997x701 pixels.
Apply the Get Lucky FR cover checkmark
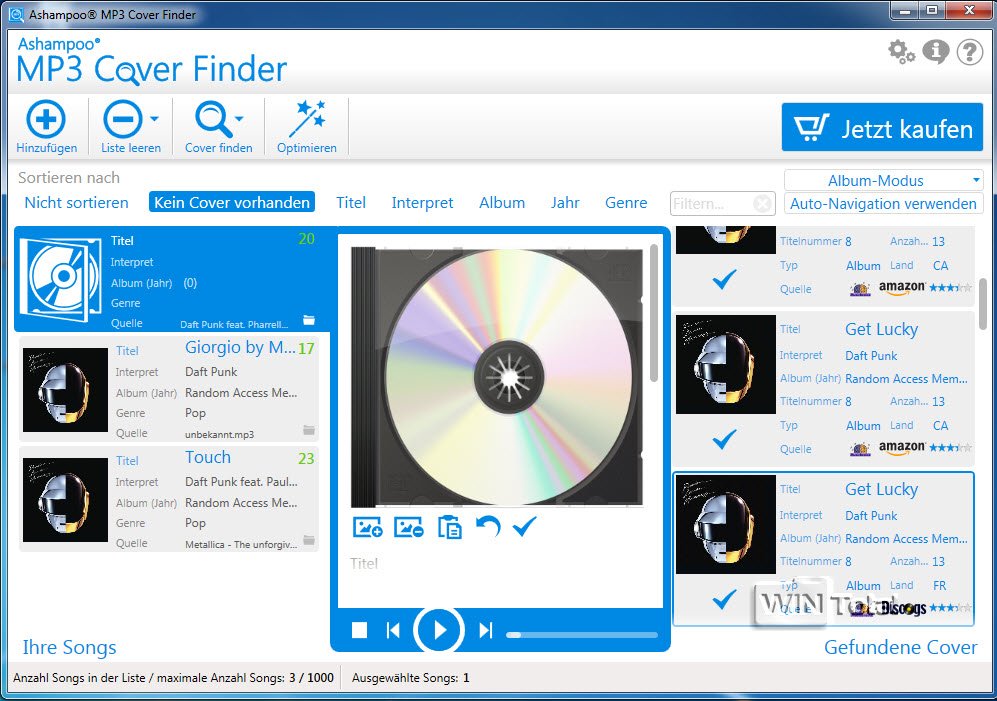point(724,599)
